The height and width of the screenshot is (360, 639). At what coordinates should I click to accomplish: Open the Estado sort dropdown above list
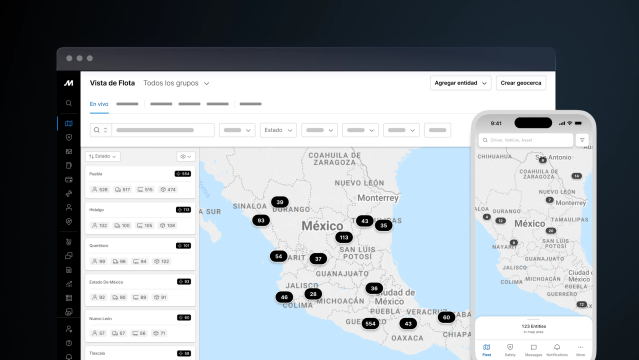click(103, 157)
